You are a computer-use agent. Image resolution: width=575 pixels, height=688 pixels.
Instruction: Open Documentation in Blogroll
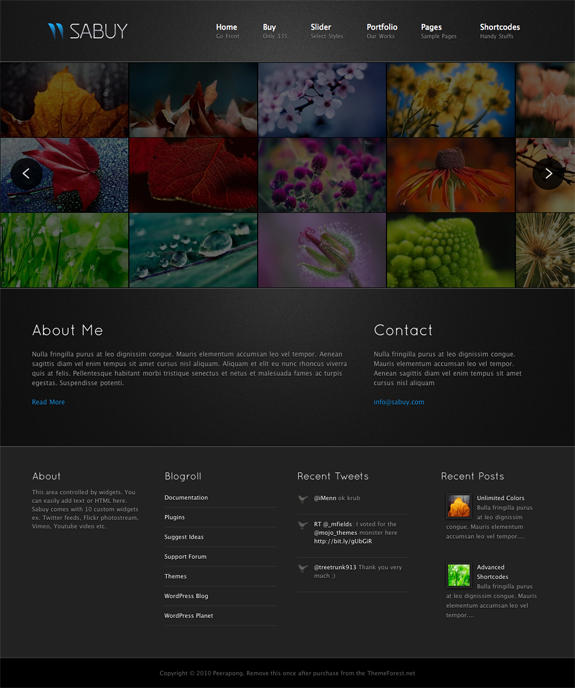pos(186,498)
